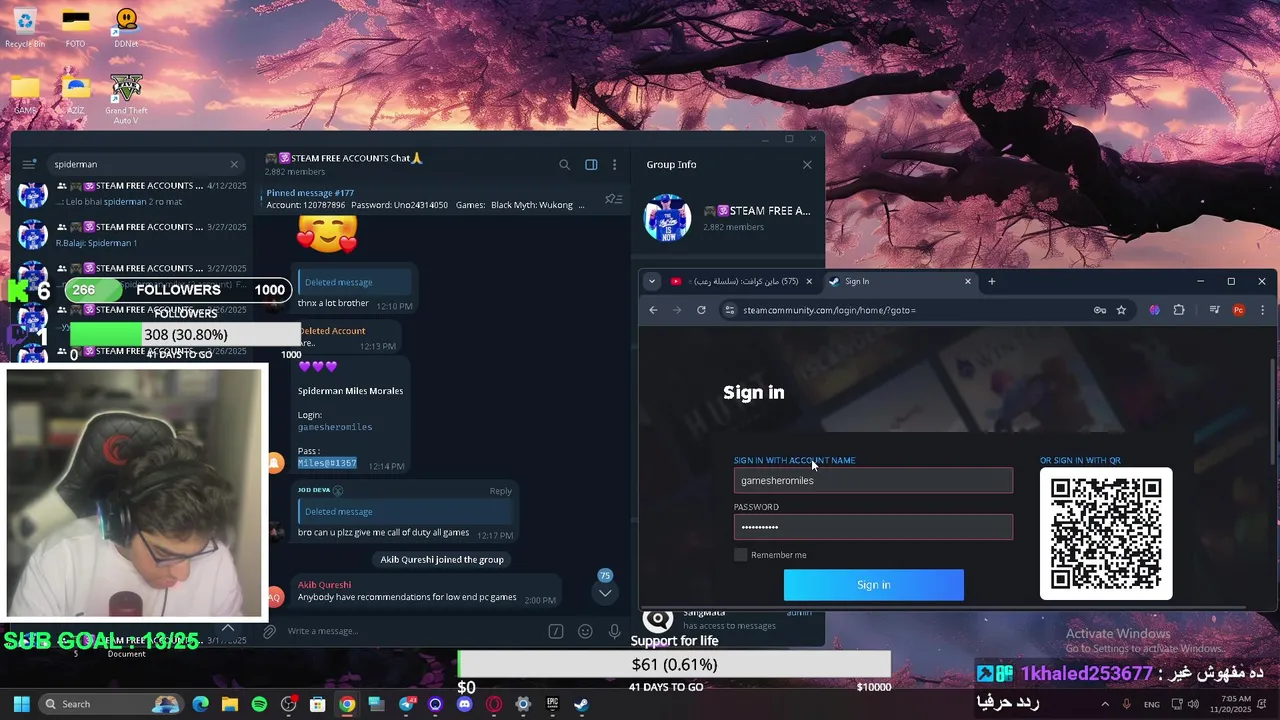Open Telegram chat three-dot options menu
The width and height of the screenshot is (1280, 720).
click(x=615, y=164)
